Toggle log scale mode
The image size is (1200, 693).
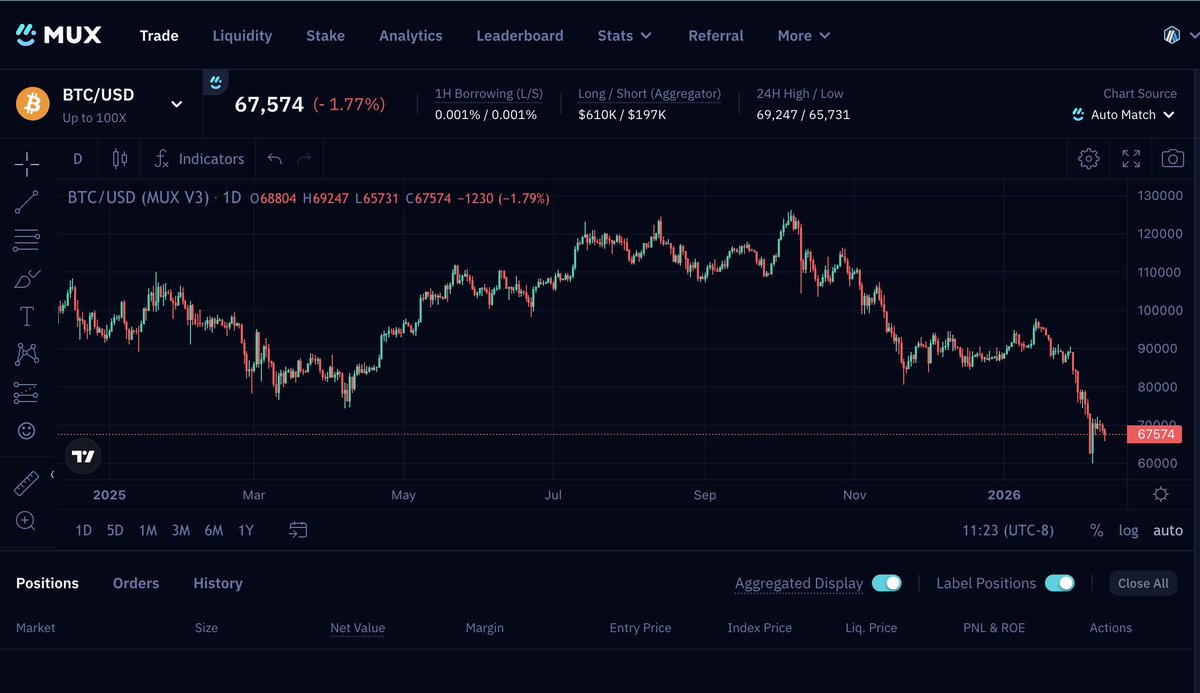(x=1128, y=531)
